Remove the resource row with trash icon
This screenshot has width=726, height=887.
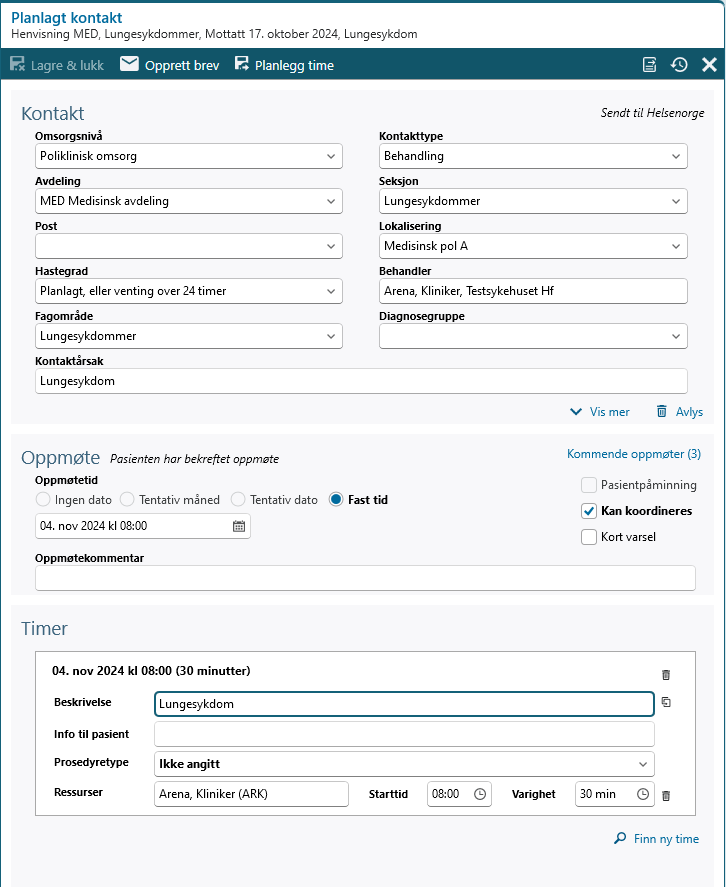(x=666, y=795)
